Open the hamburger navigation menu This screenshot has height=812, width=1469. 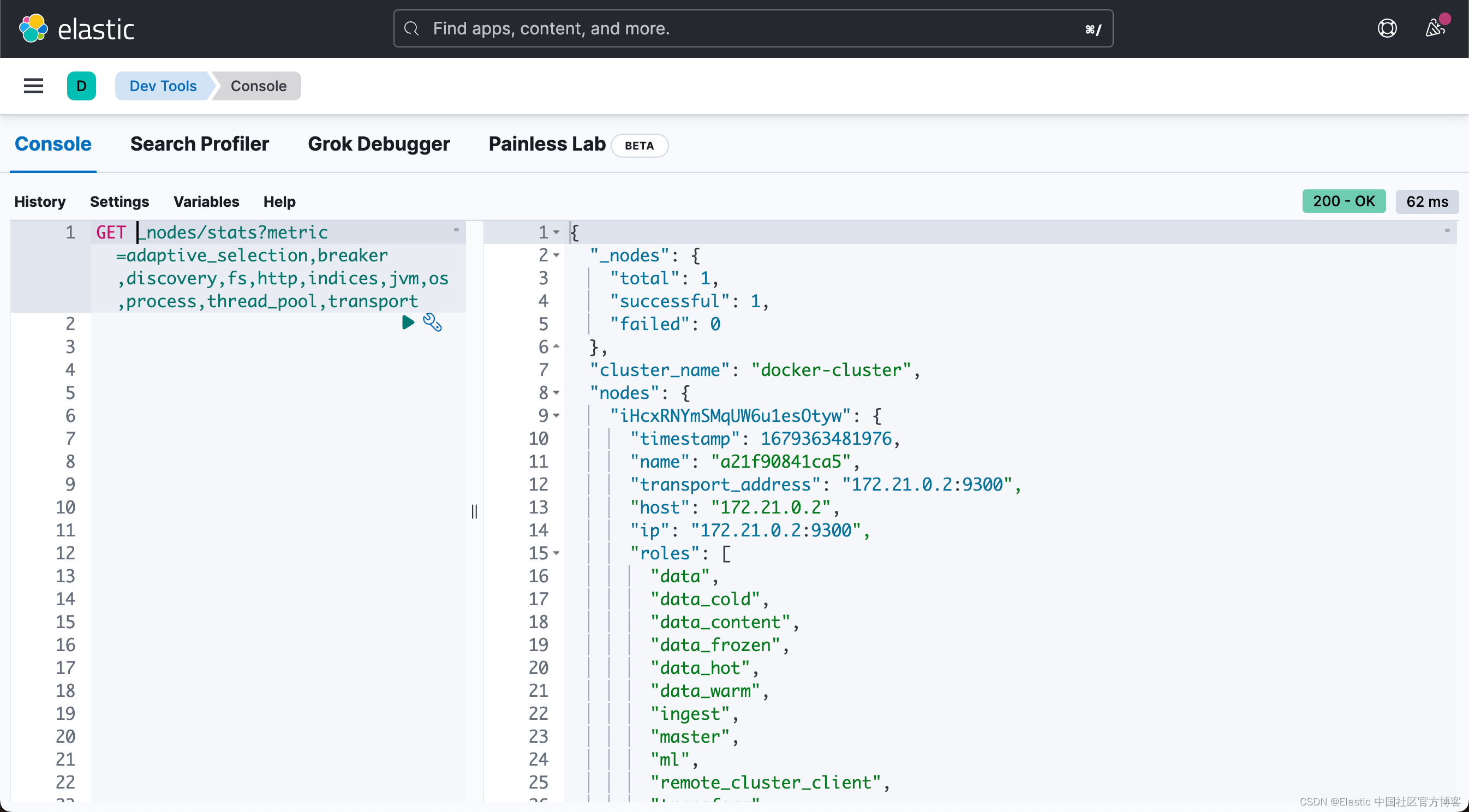(34, 86)
